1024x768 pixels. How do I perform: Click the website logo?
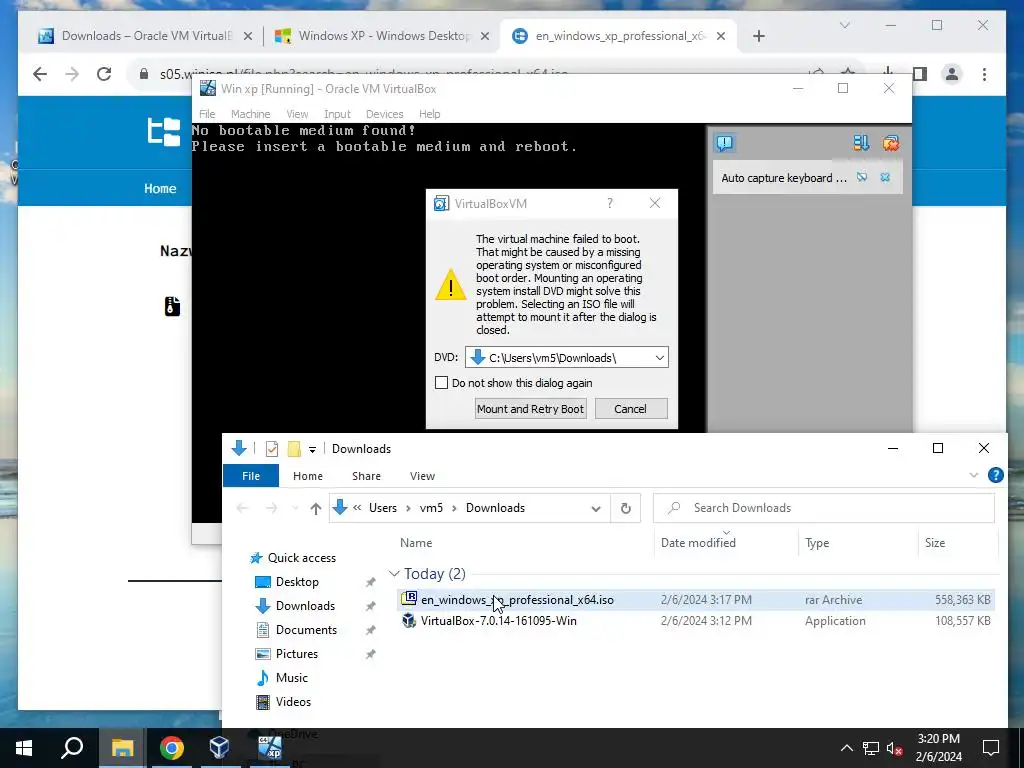pyautogui.click(x=163, y=131)
